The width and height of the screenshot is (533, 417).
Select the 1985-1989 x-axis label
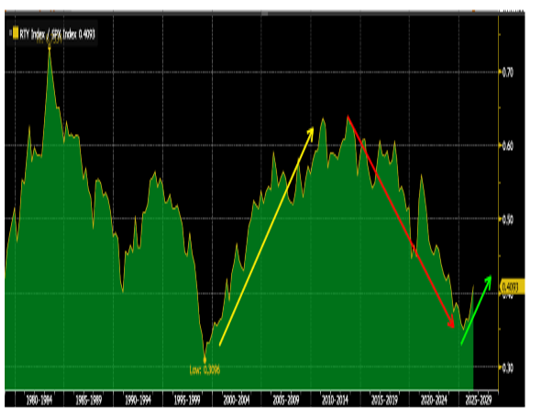pyautogui.click(x=89, y=400)
